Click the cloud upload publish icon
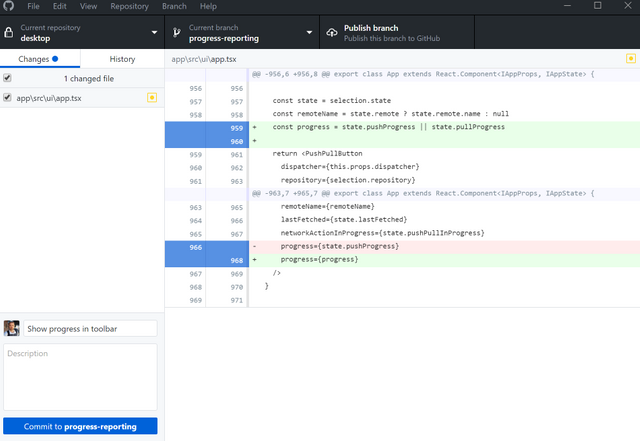 point(332,33)
